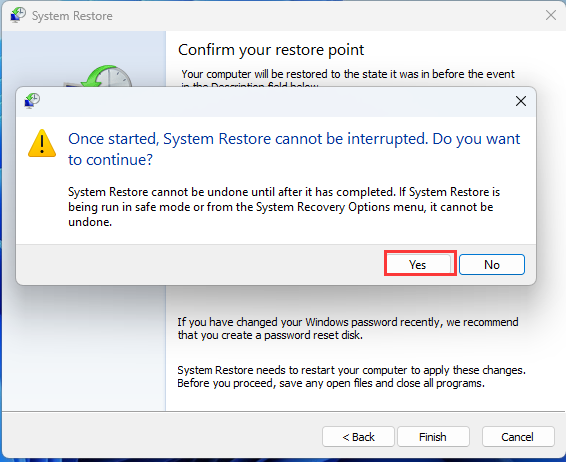This screenshot has width=566, height=462.
Task: Click the empty dialog title bar area
Action: pos(274,101)
